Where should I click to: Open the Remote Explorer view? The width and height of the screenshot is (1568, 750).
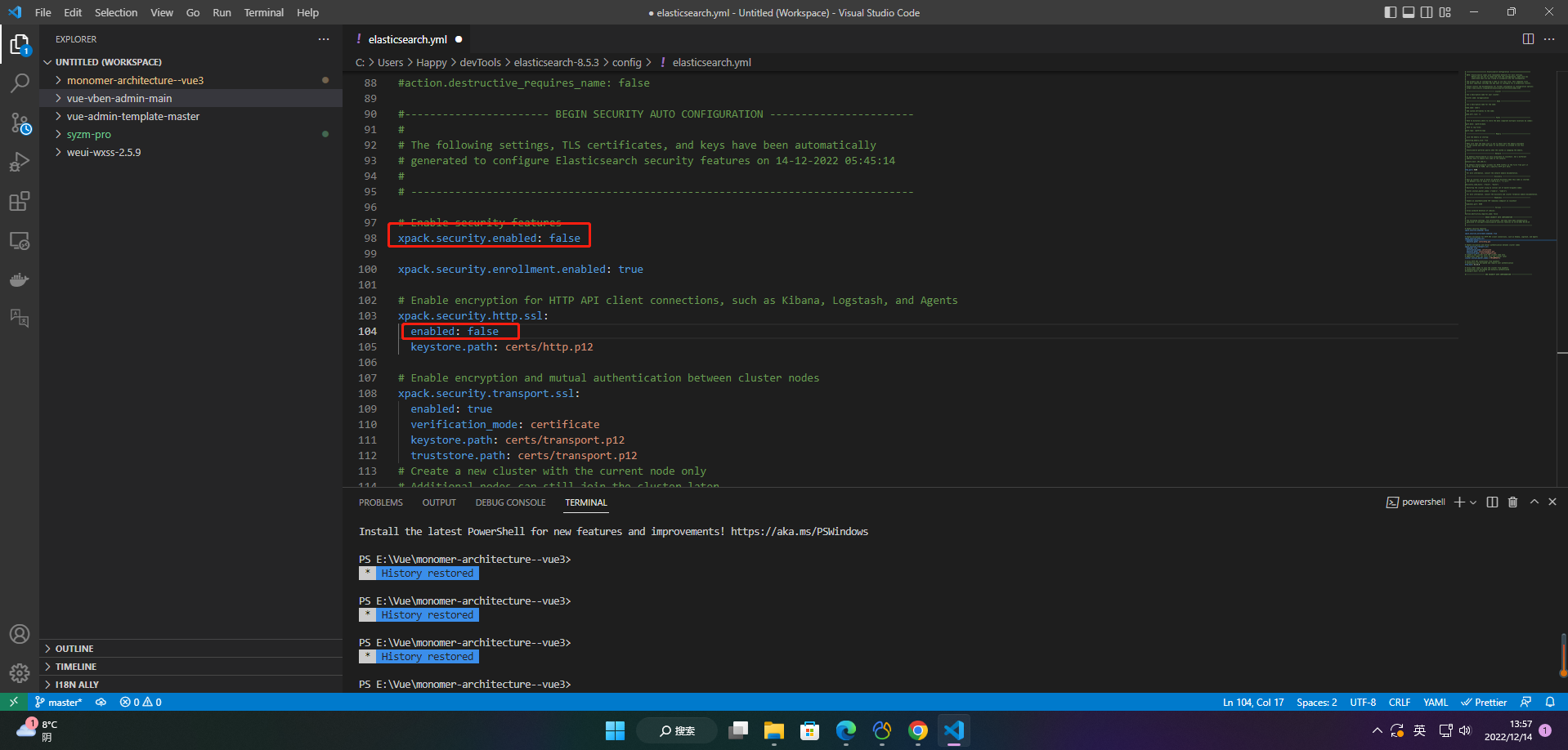pyautogui.click(x=20, y=240)
